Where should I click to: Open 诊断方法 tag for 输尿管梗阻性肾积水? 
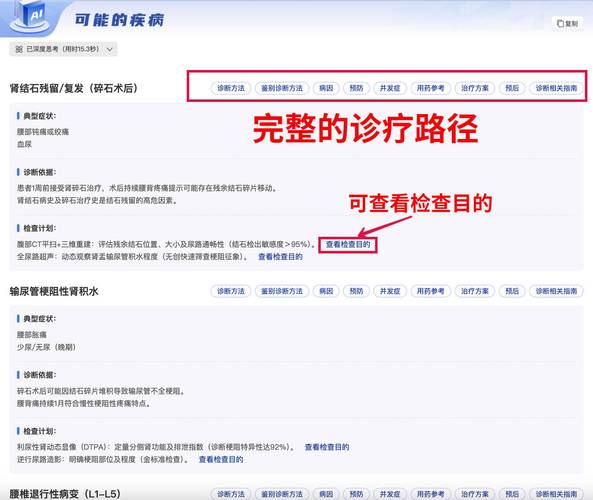tap(231, 291)
